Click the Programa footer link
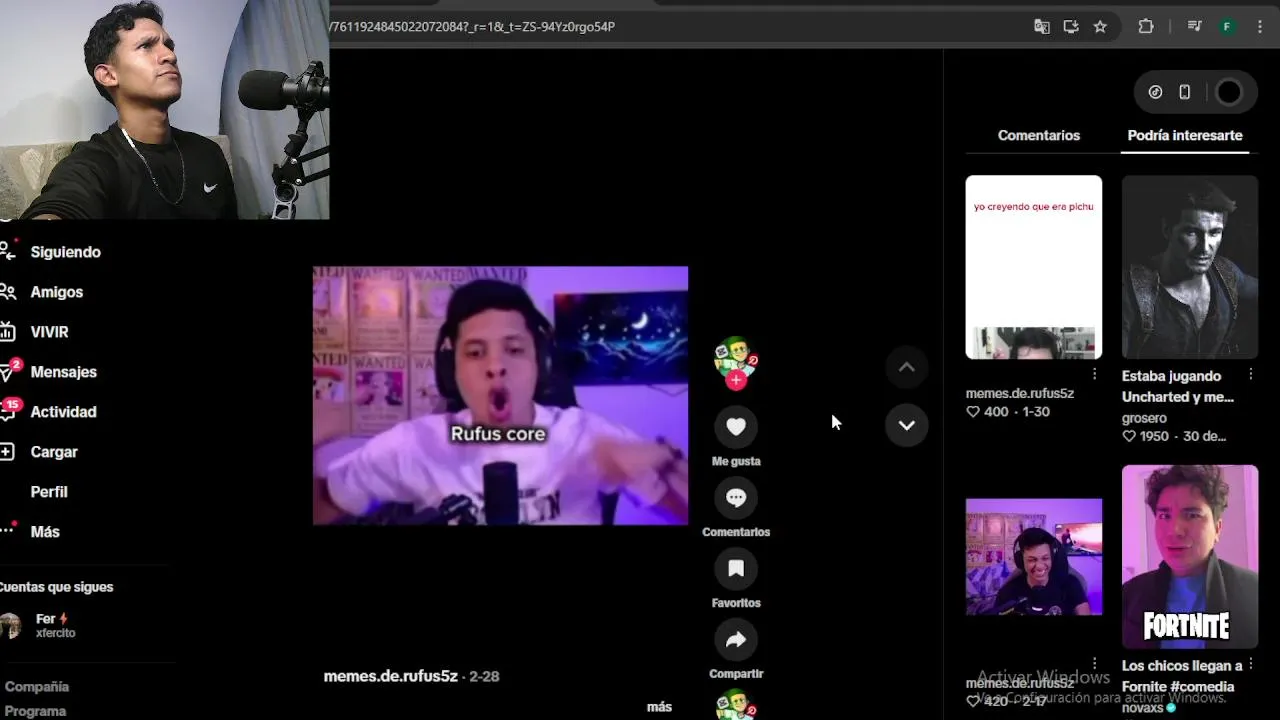This screenshot has width=1280, height=720. pyautogui.click(x=35, y=711)
